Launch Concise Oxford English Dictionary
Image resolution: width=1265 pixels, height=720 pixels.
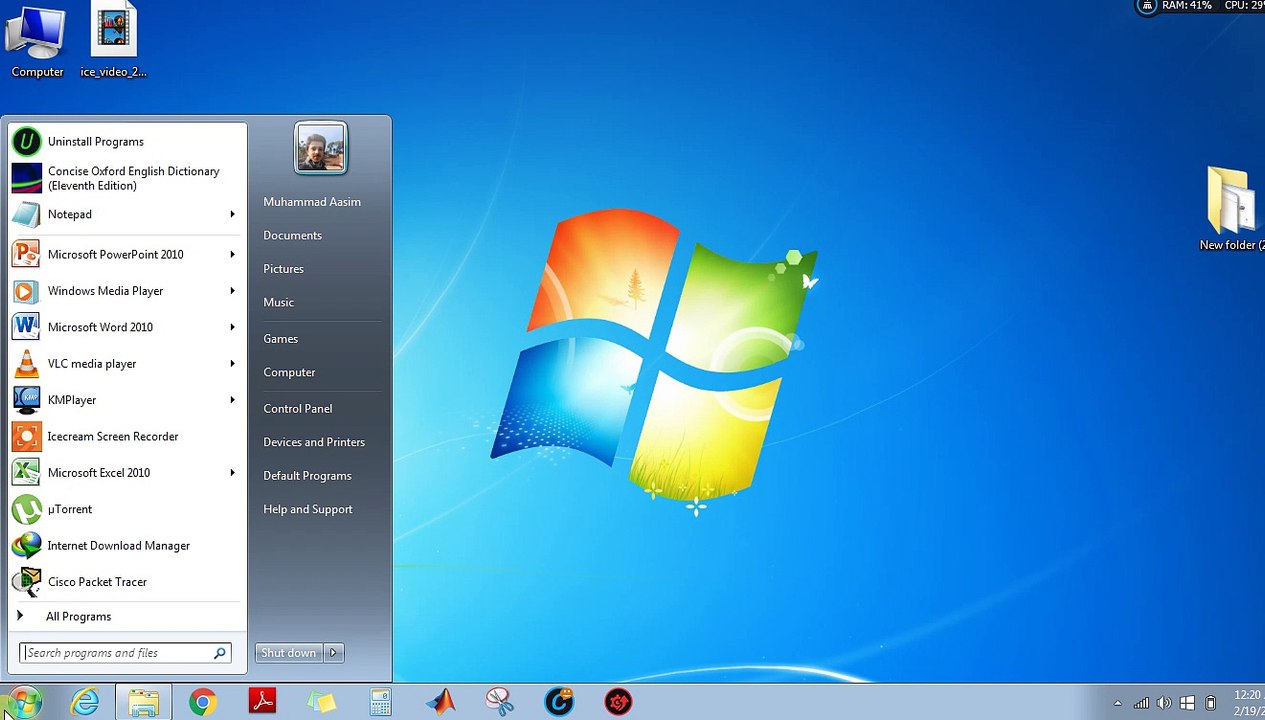(127, 178)
